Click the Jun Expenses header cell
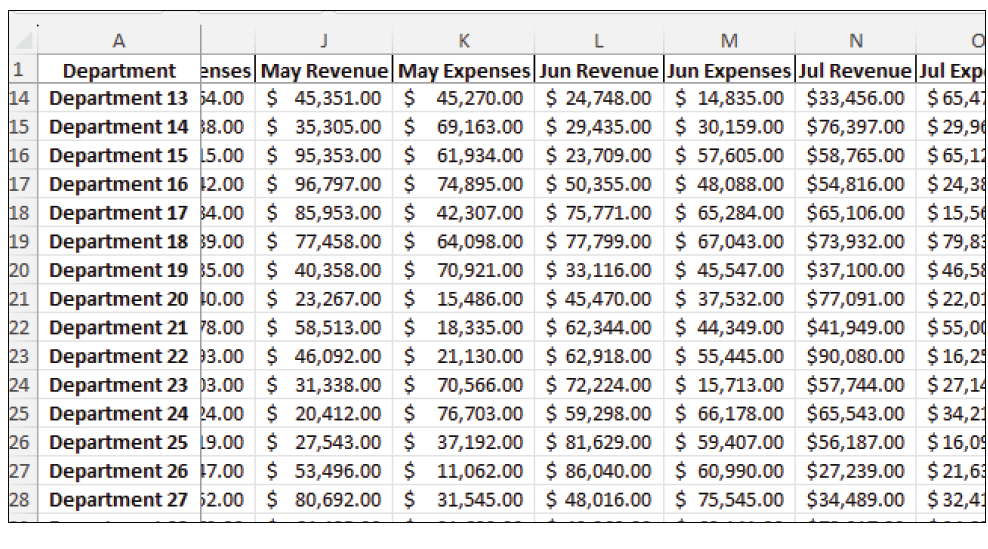Viewport: 988px width, 549px height. pyautogui.click(x=729, y=71)
